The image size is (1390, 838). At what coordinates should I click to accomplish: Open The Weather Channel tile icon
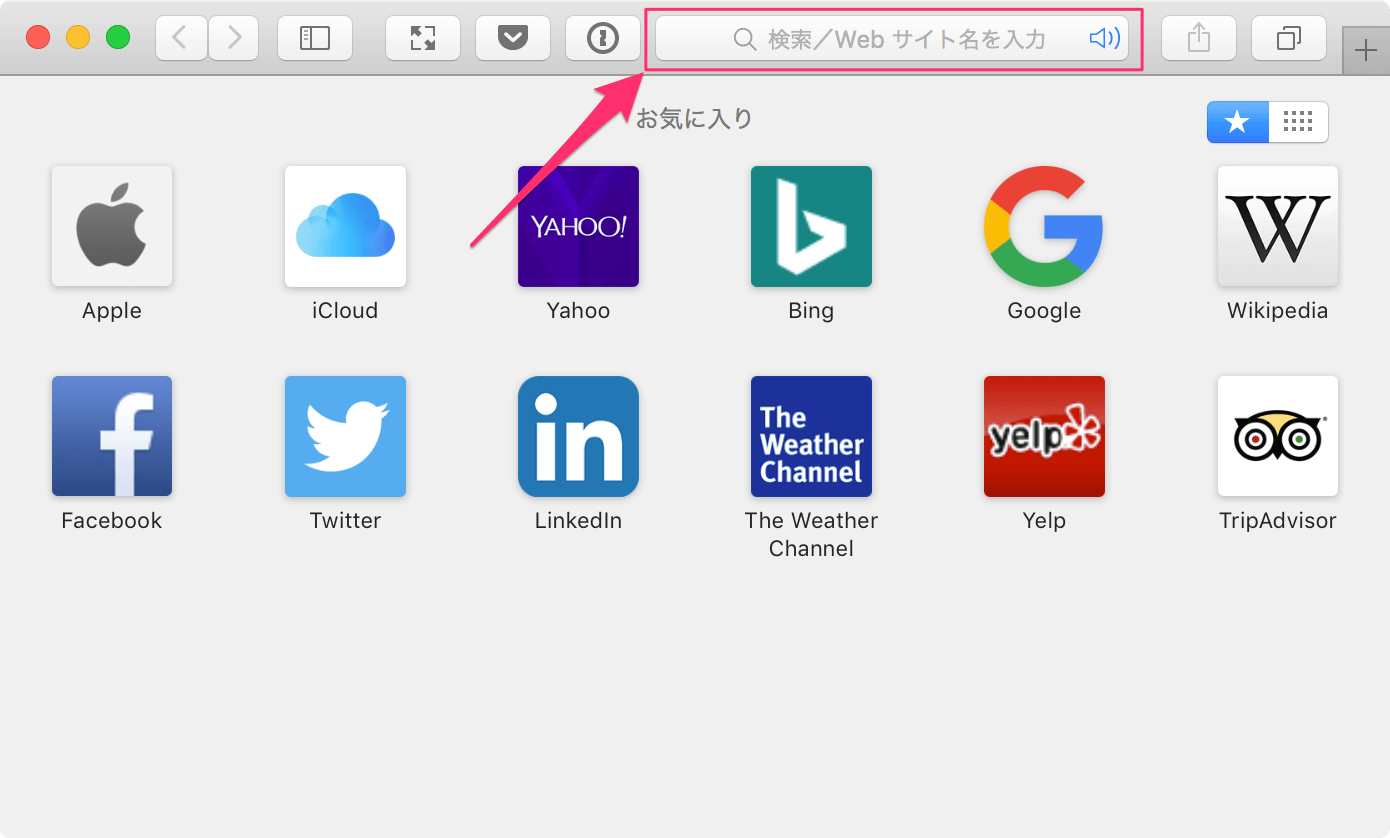tap(811, 436)
